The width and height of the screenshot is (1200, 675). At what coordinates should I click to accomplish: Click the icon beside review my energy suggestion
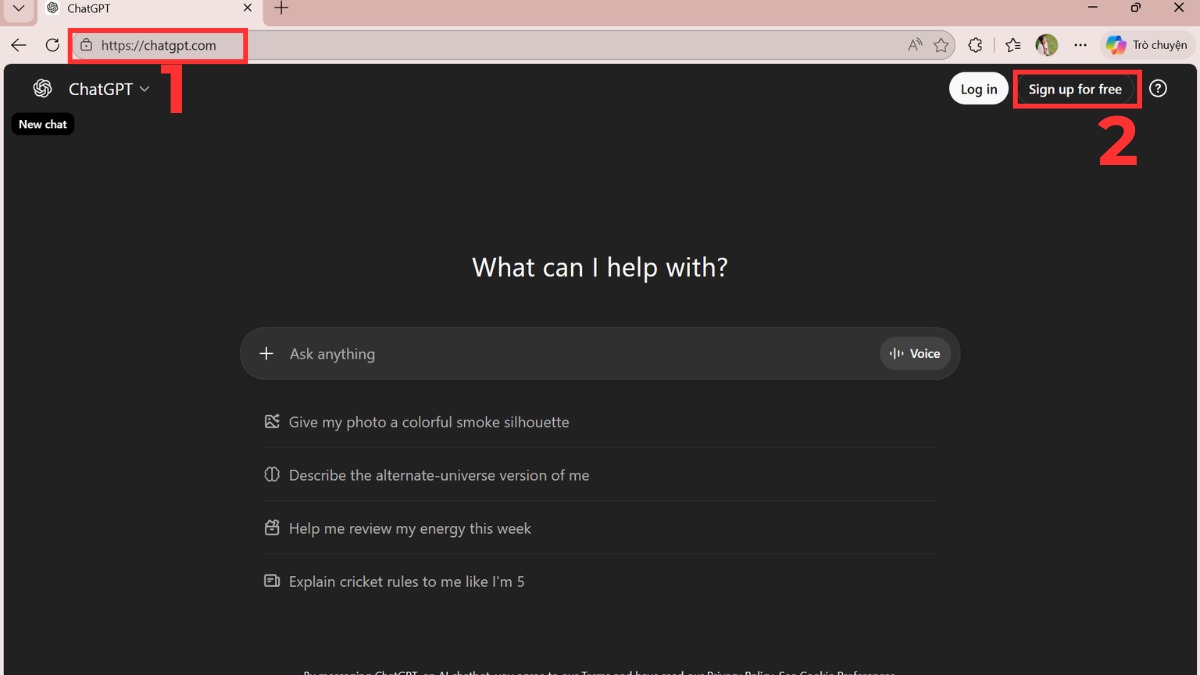pyautogui.click(x=272, y=528)
